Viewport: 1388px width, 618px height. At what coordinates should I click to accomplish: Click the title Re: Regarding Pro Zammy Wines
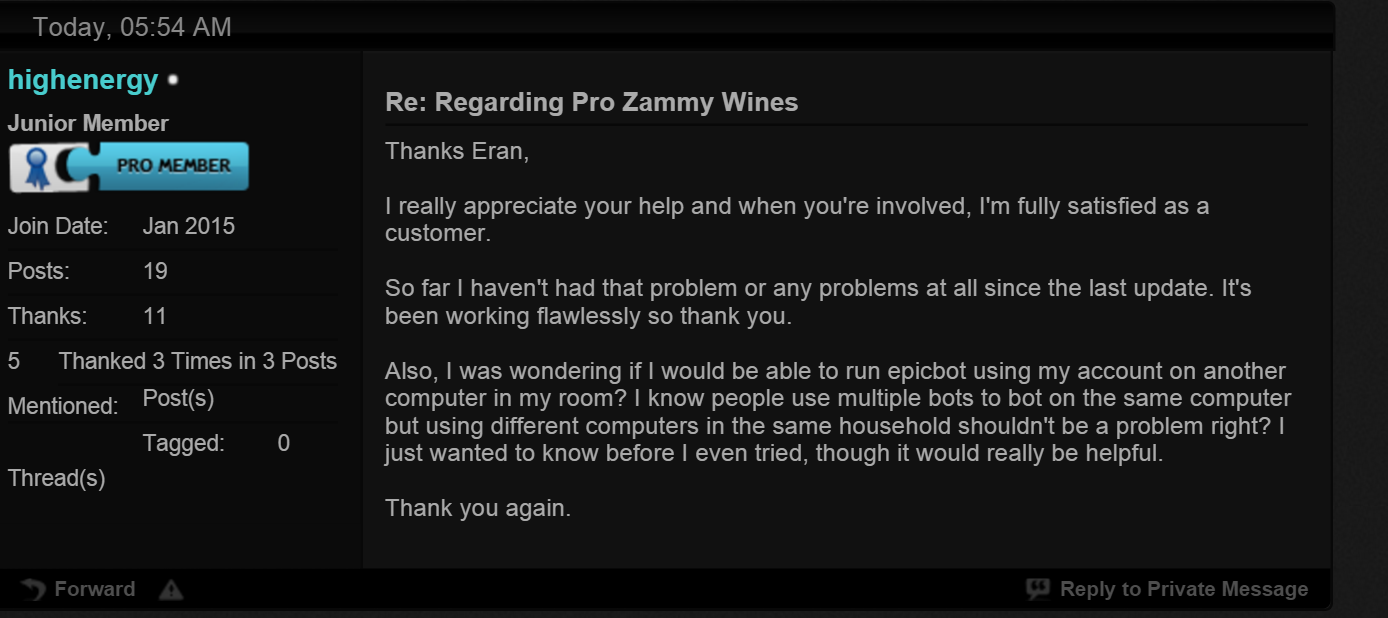tap(592, 102)
